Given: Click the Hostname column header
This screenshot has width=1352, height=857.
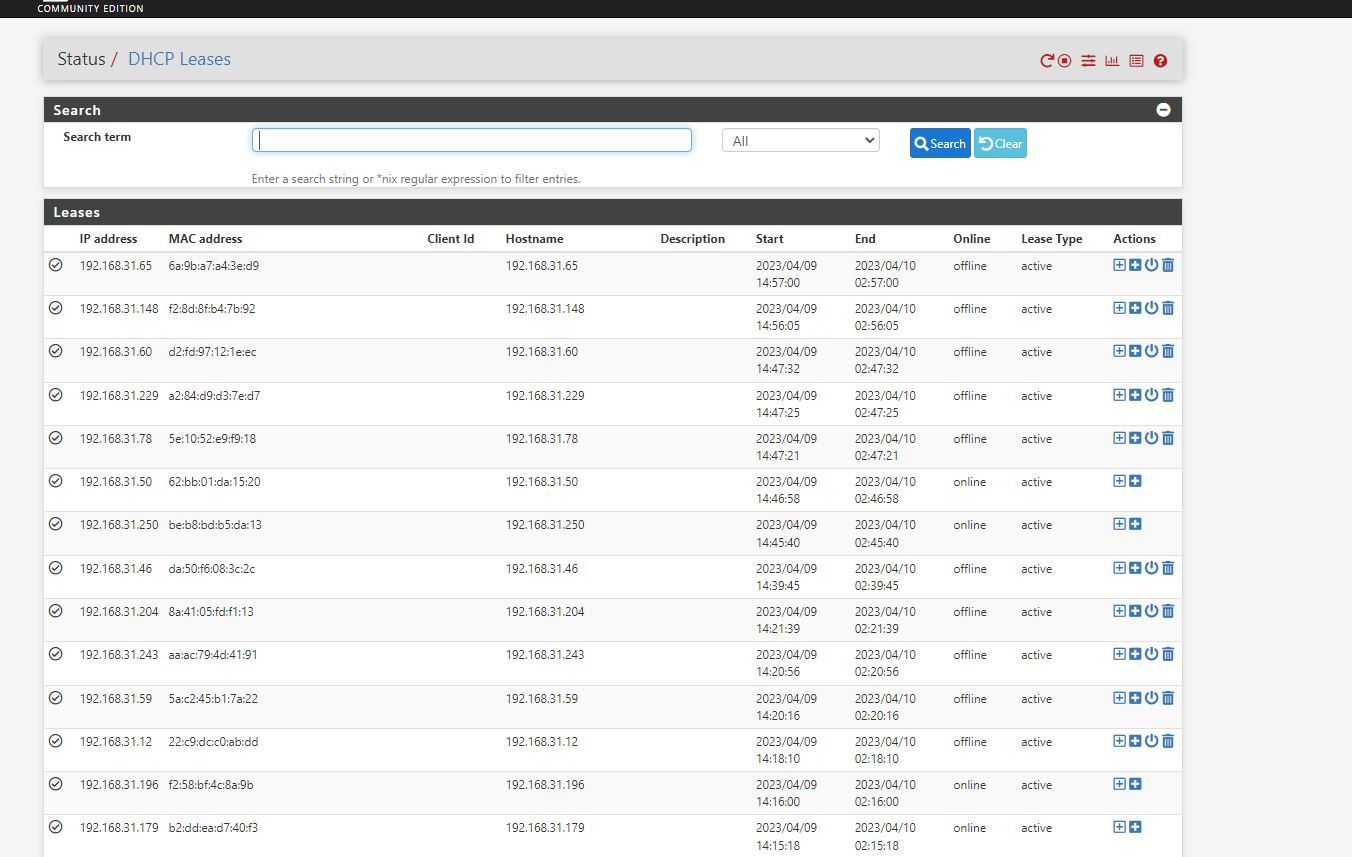Looking at the screenshot, I should tap(534, 239).
